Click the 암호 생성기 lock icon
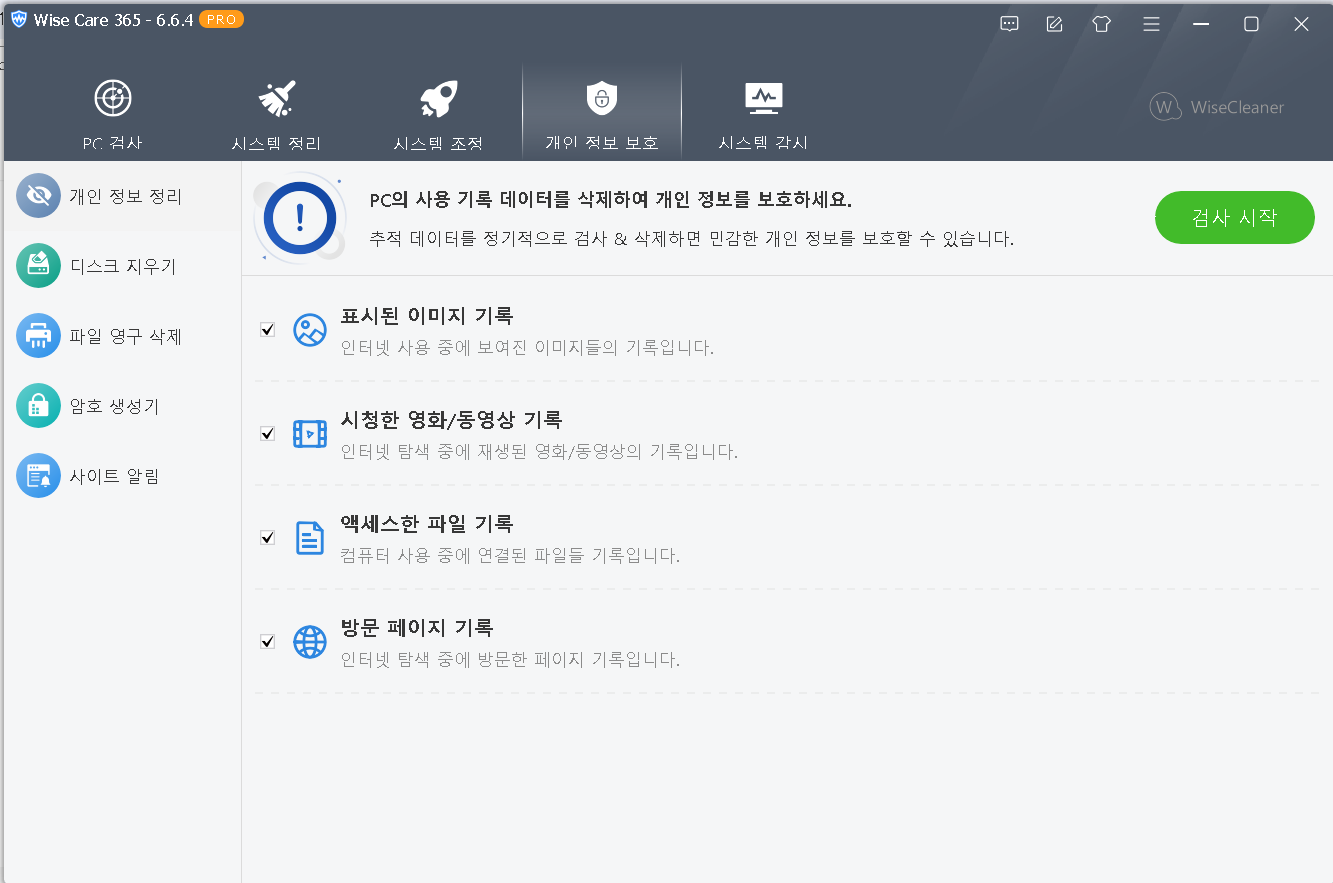 (39, 406)
